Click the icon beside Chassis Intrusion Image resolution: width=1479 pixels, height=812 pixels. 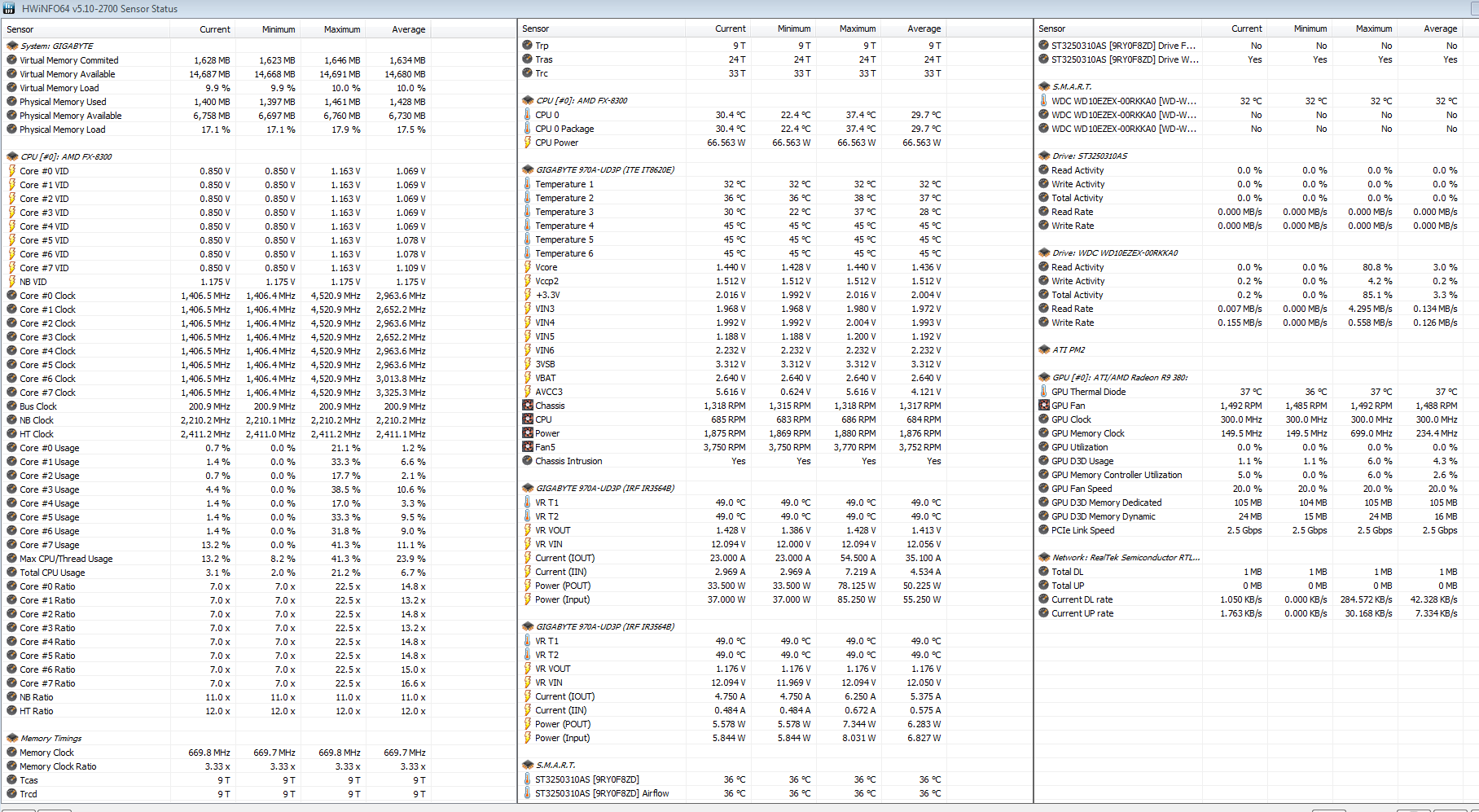(527, 461)
